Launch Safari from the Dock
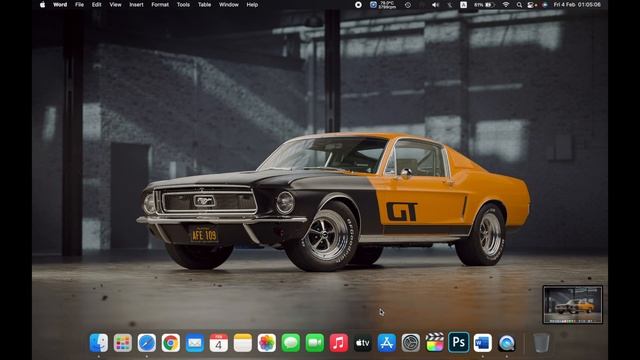The height and width of the screenshot is (360, 640). point(147,343)
